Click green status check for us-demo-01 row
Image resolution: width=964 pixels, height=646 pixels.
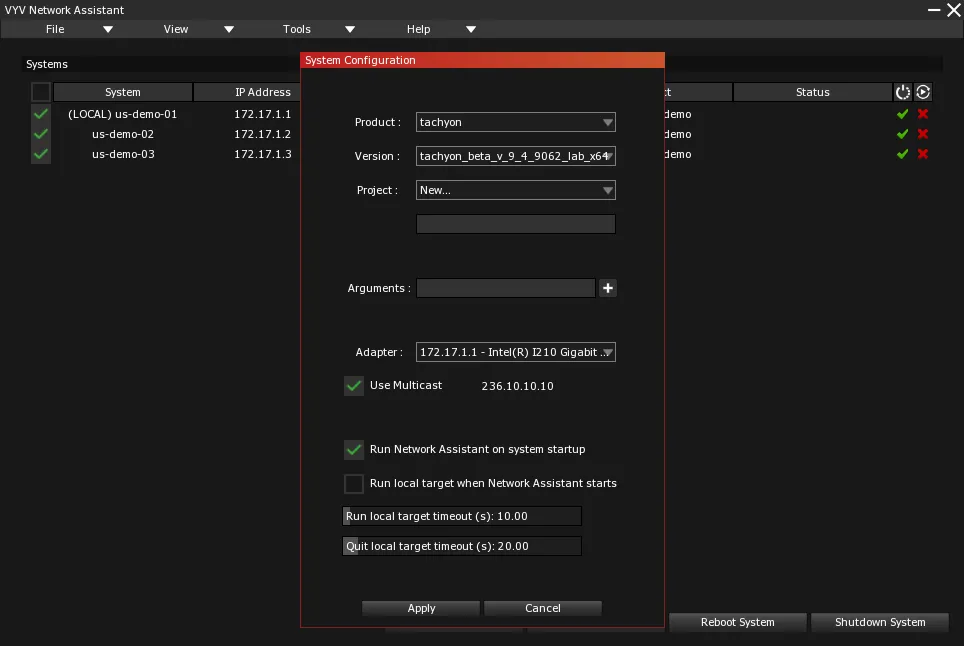[x=902, y=114]
